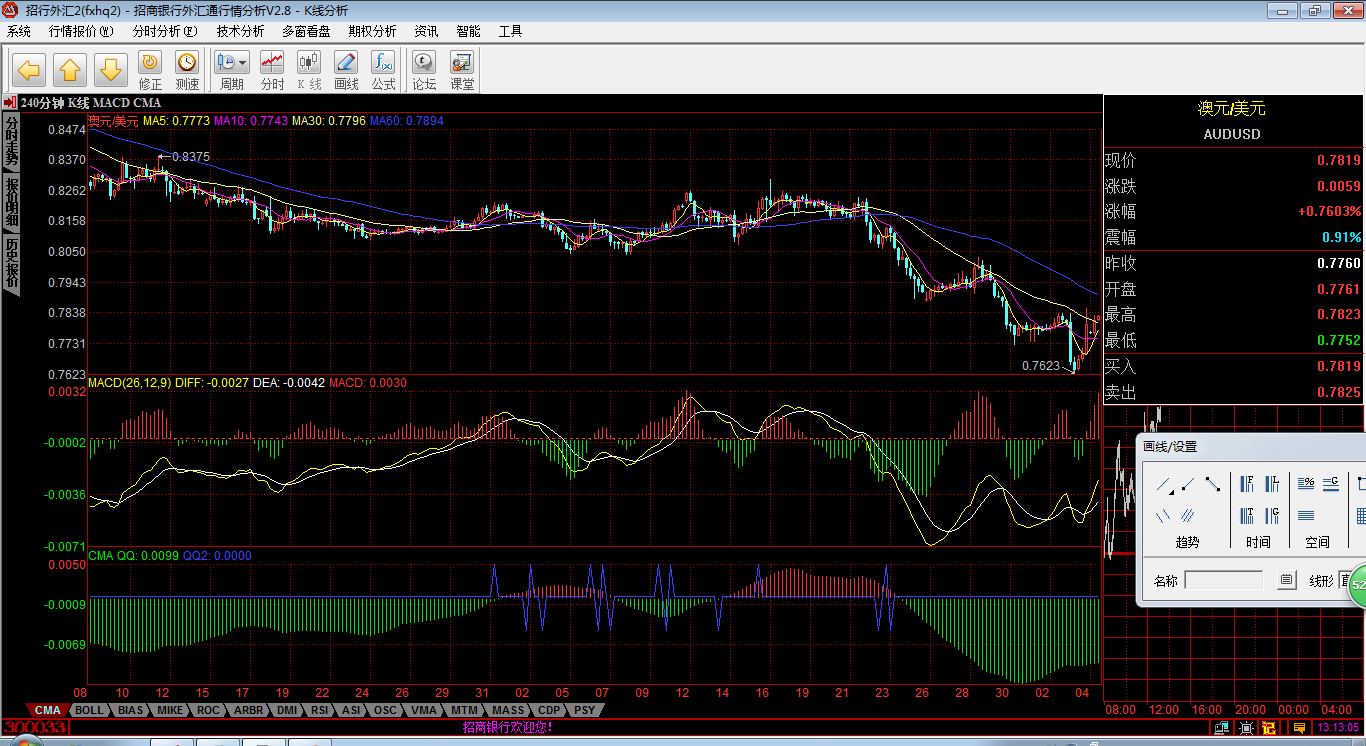The height and width of the screenshot is (746, 1366).
Task: Open the 测速 speed test tool
Action: (187, 70)
